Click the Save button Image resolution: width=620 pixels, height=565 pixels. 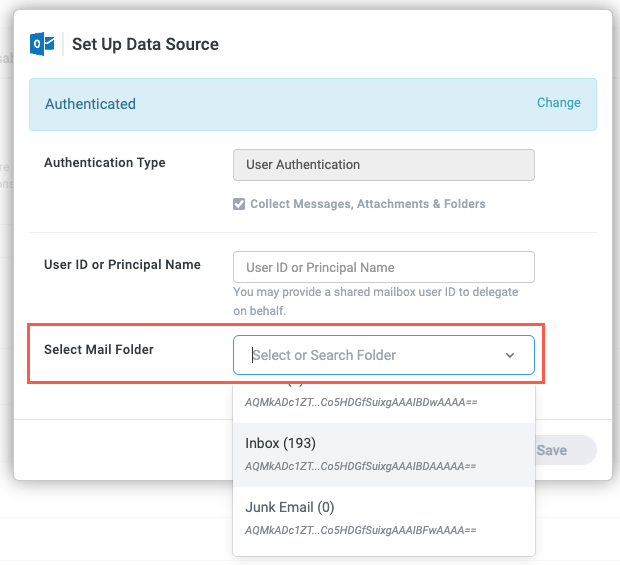tap(565, 450)
